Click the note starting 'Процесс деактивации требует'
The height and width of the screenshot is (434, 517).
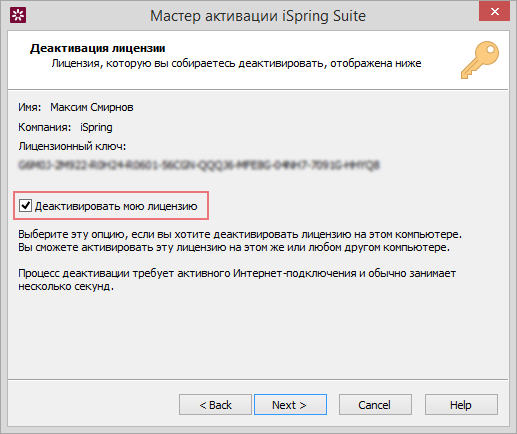coord(237,280)
